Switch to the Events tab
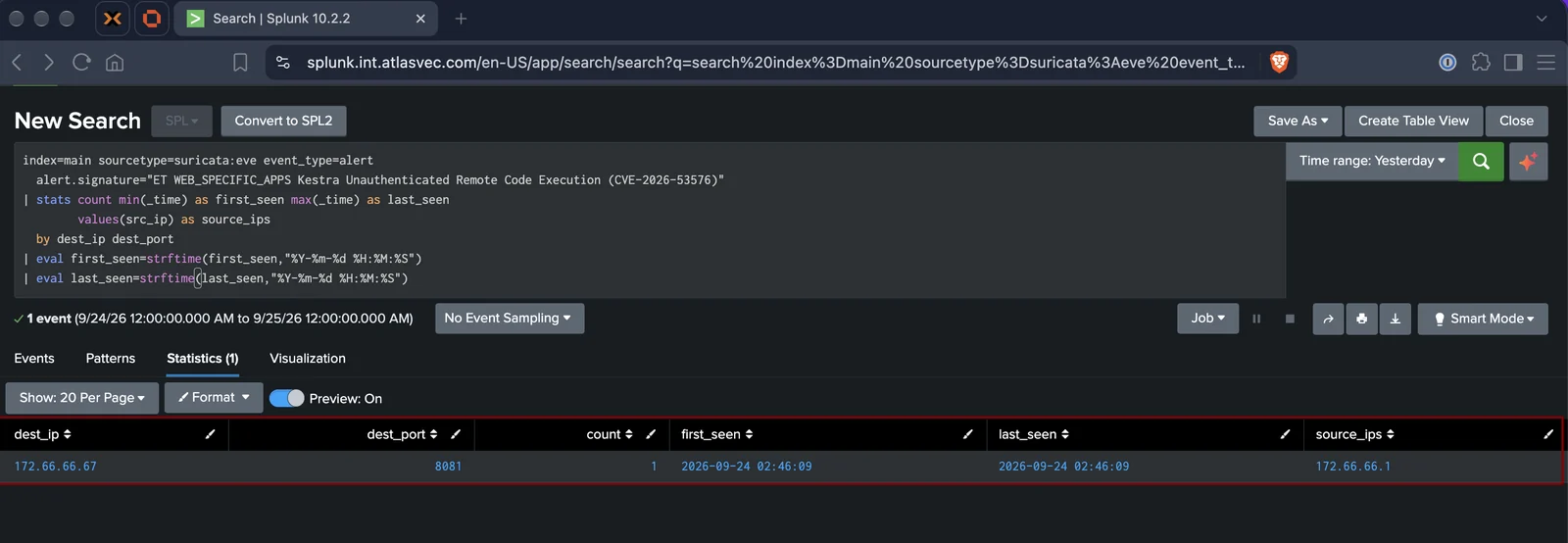This screenshot has height=543, width=1568. pos(34,359)
